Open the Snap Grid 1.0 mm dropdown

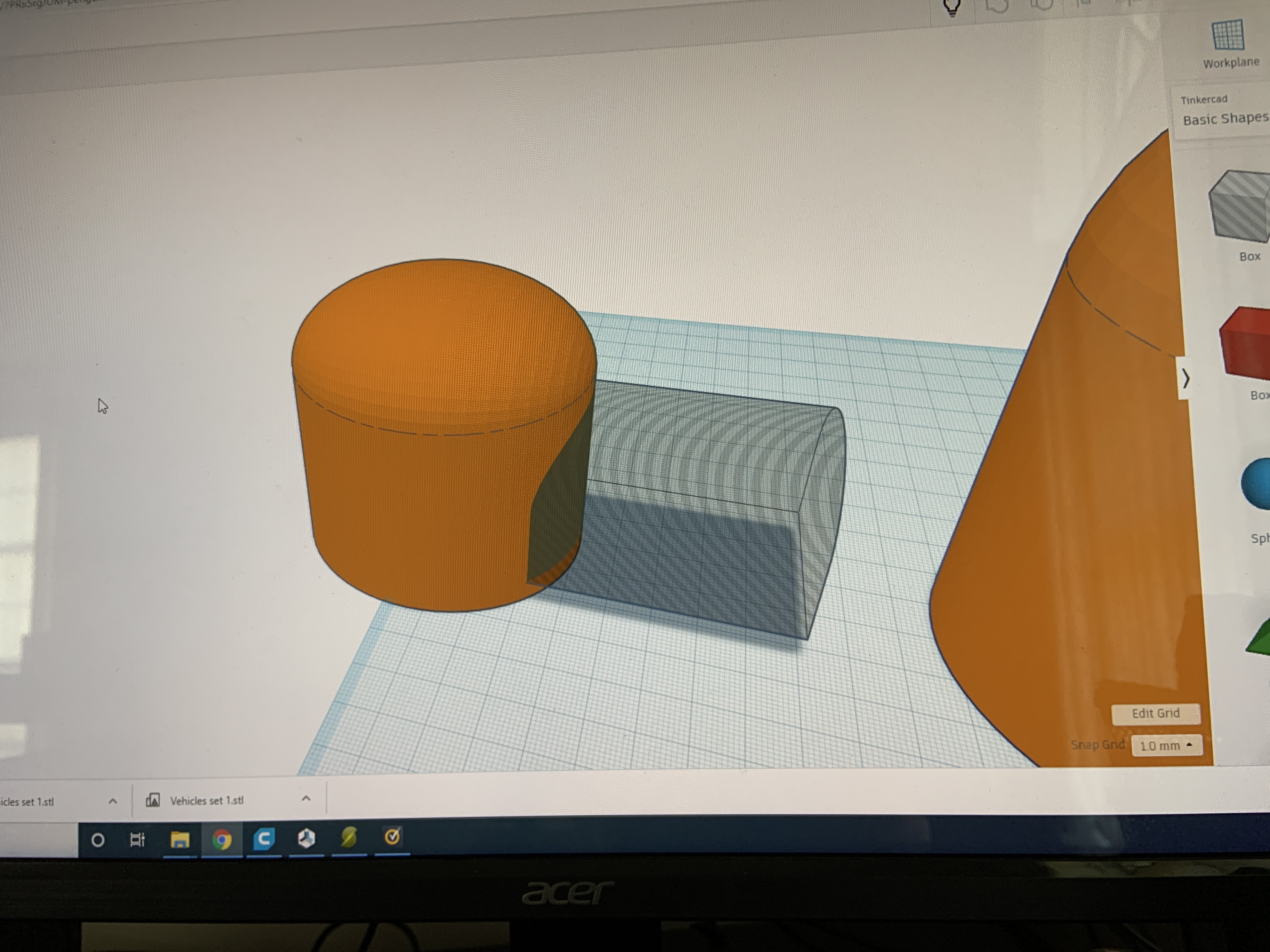(x=1166, y=745)
